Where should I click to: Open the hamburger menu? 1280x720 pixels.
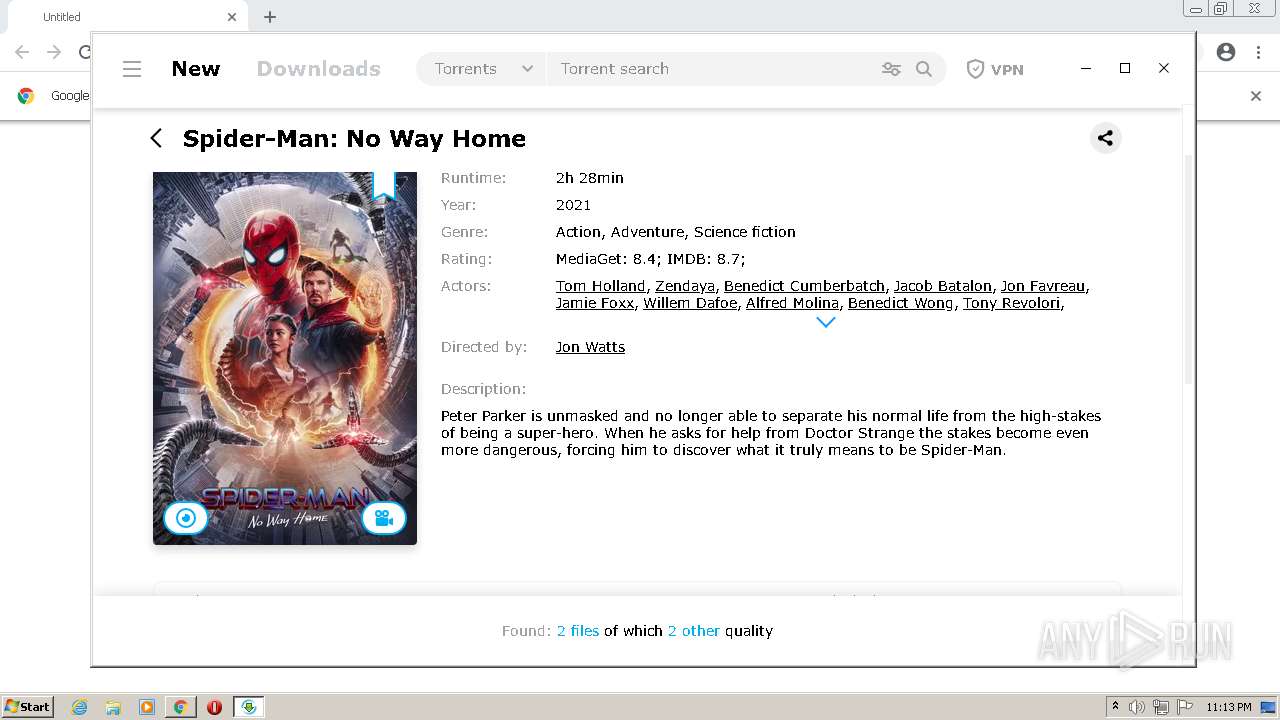coord(132,69)
